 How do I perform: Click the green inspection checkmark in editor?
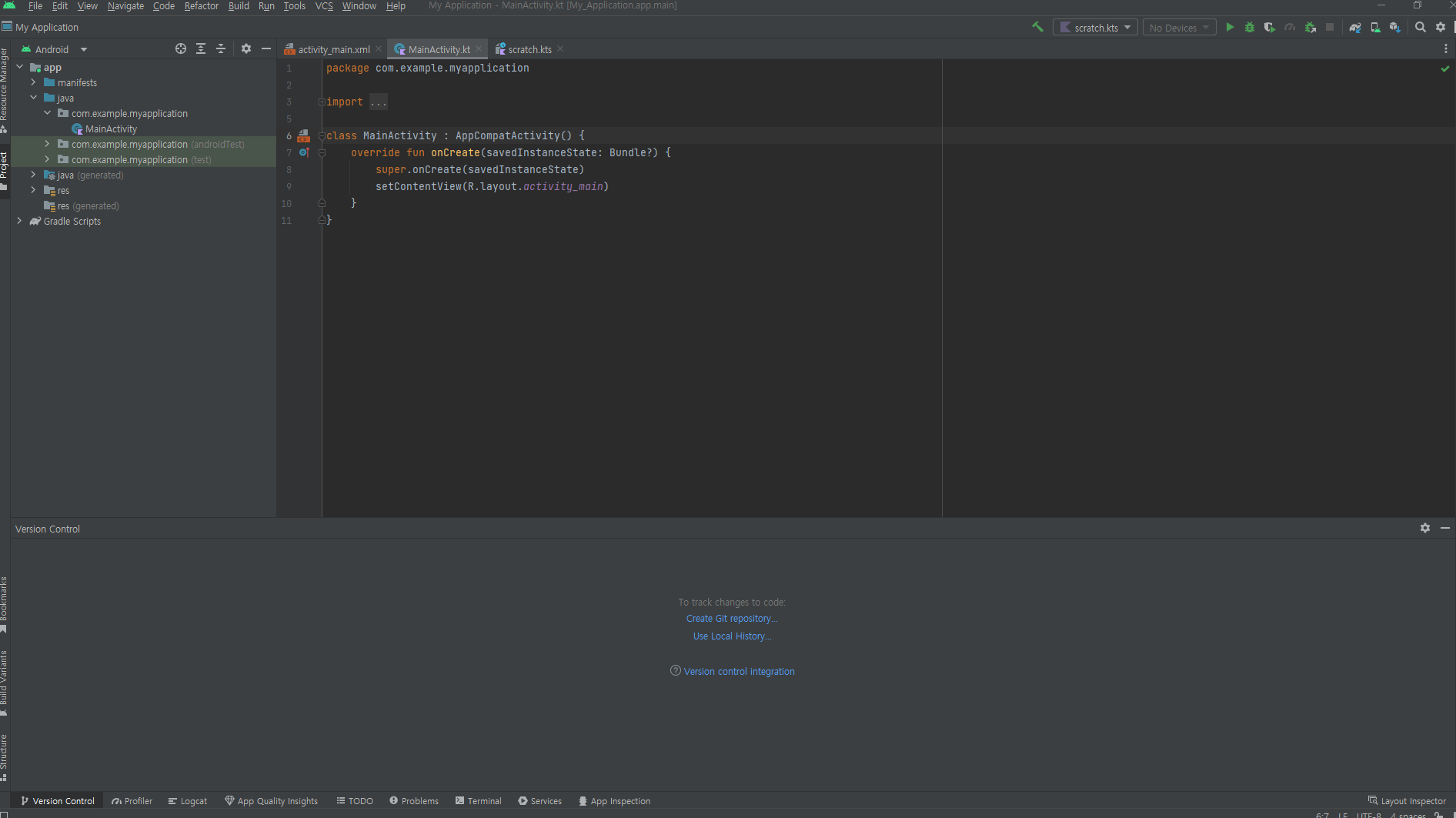point(1445,68)
